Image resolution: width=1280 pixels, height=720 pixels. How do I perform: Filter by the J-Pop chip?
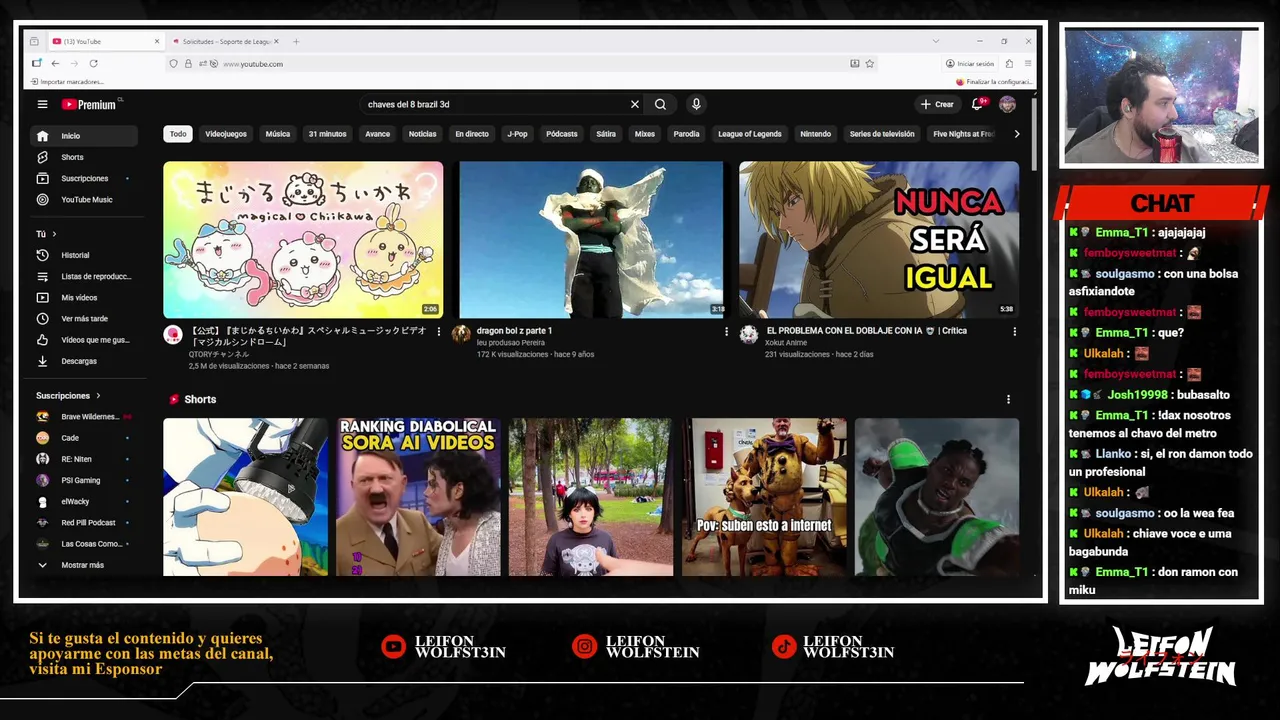click(x=517, y=134)
